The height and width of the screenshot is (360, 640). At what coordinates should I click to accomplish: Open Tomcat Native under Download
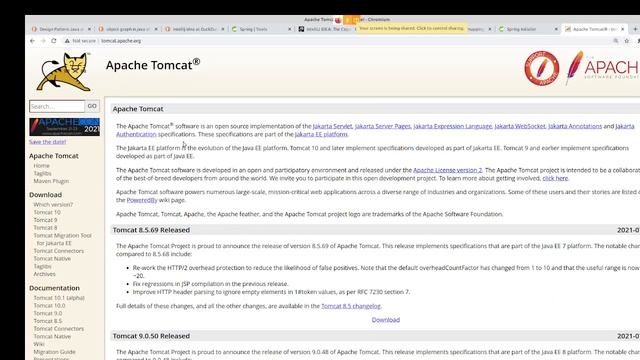[x=52, y=259]
